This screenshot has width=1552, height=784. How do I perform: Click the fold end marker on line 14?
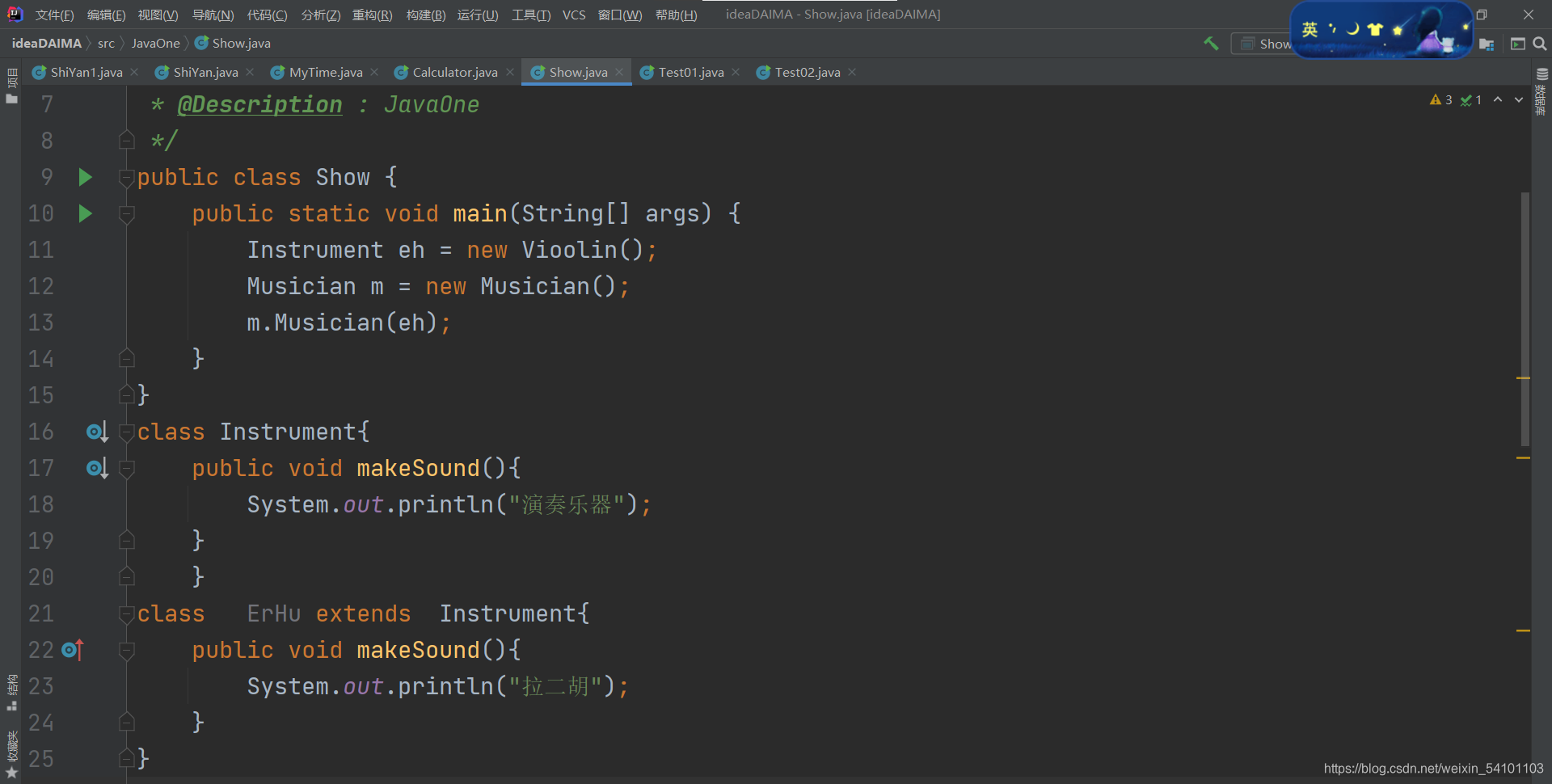click(x=126, y=358)
